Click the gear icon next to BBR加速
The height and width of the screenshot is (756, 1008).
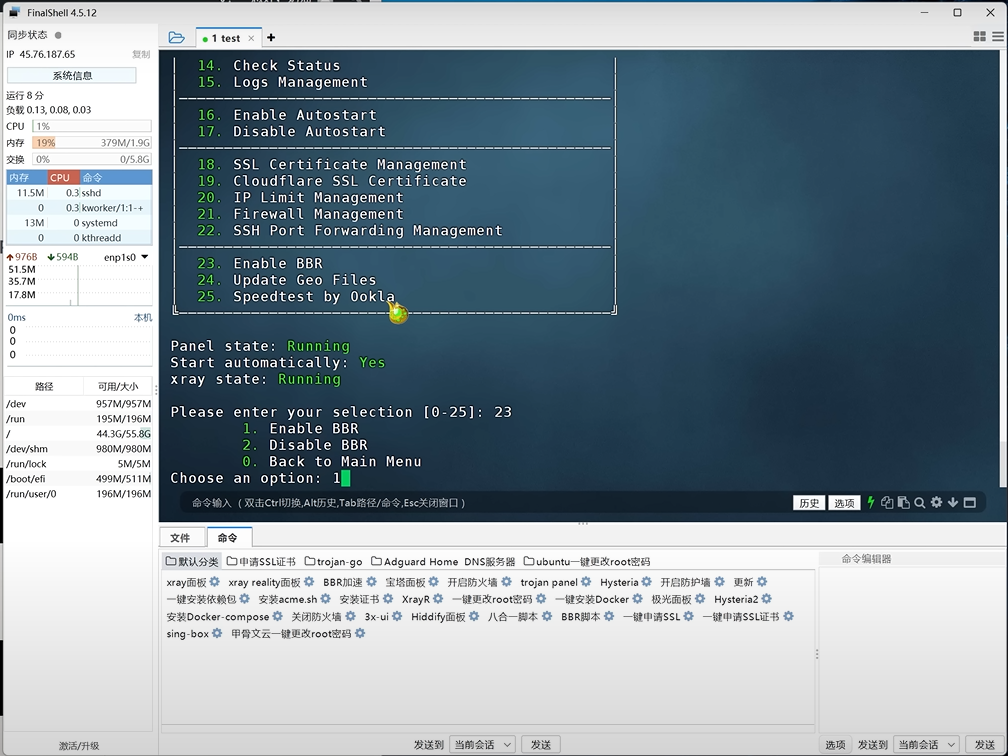[369, 581]
